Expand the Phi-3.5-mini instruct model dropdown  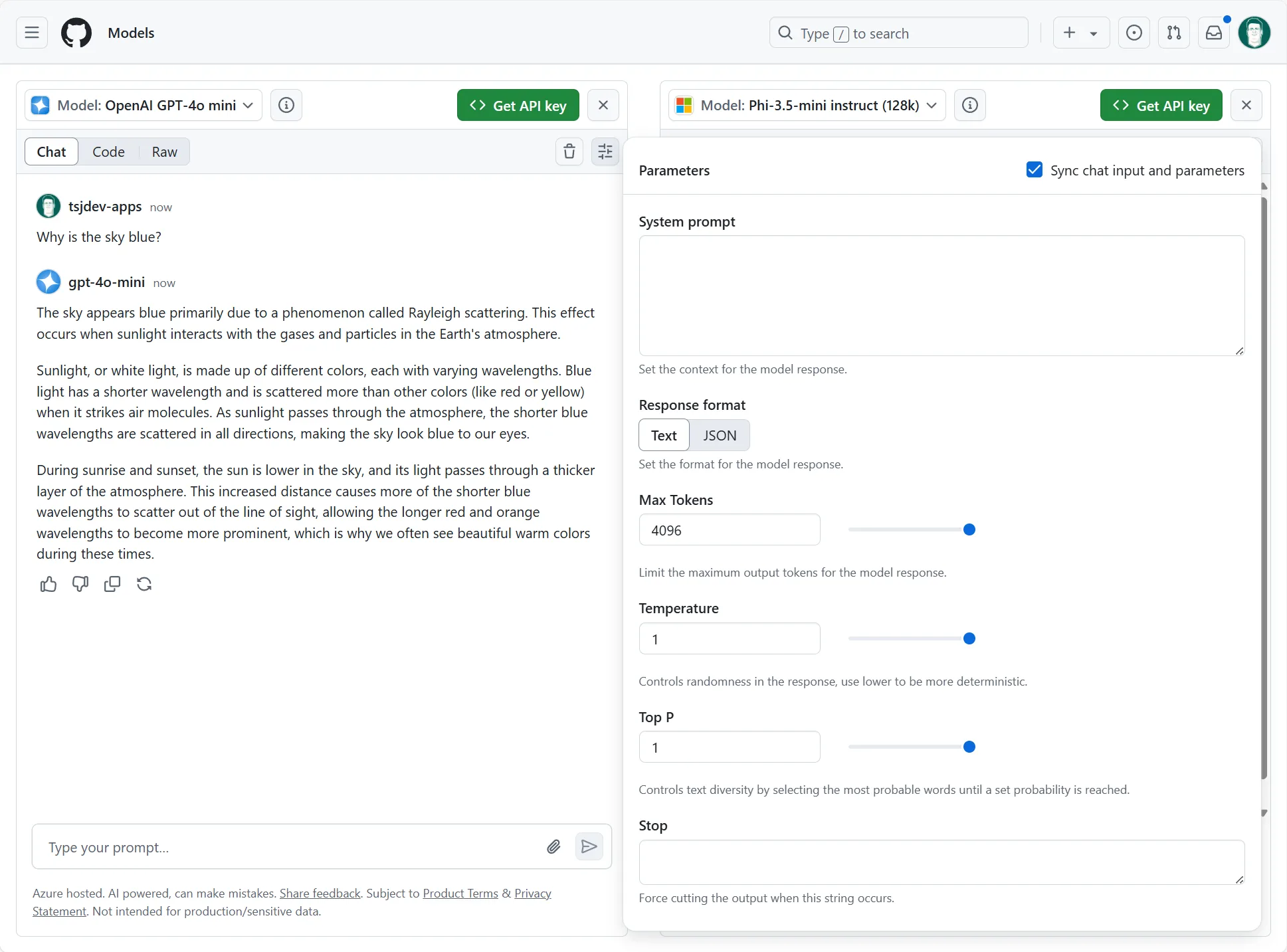pyautogui.click(x=807, y=105)
